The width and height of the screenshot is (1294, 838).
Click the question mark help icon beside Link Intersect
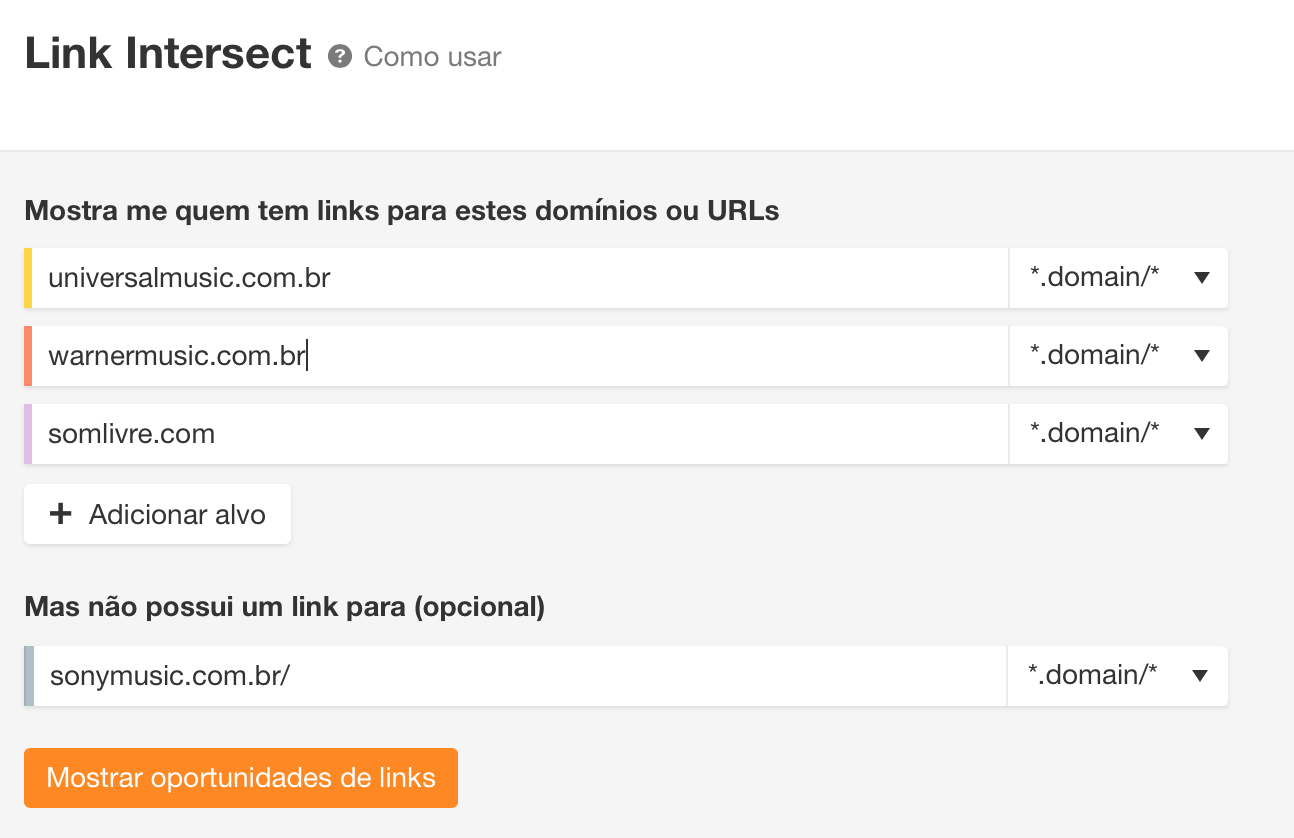339,57
